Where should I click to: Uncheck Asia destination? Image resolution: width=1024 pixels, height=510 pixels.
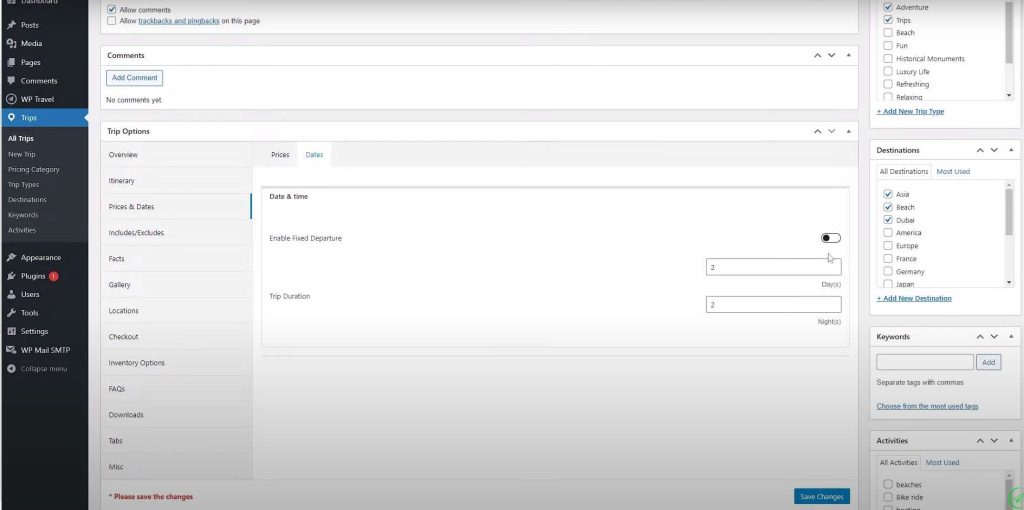888,194
